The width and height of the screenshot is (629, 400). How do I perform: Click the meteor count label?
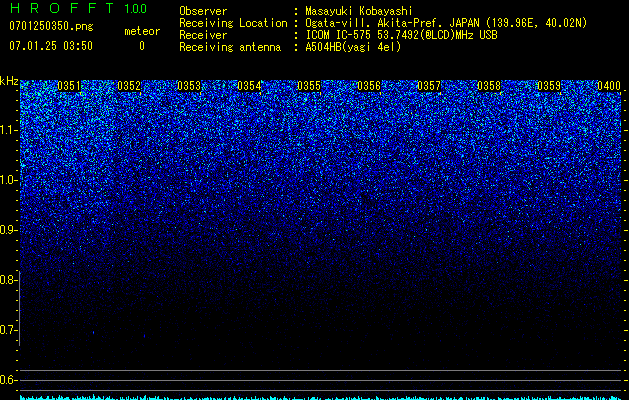click(x=142, y=31)
